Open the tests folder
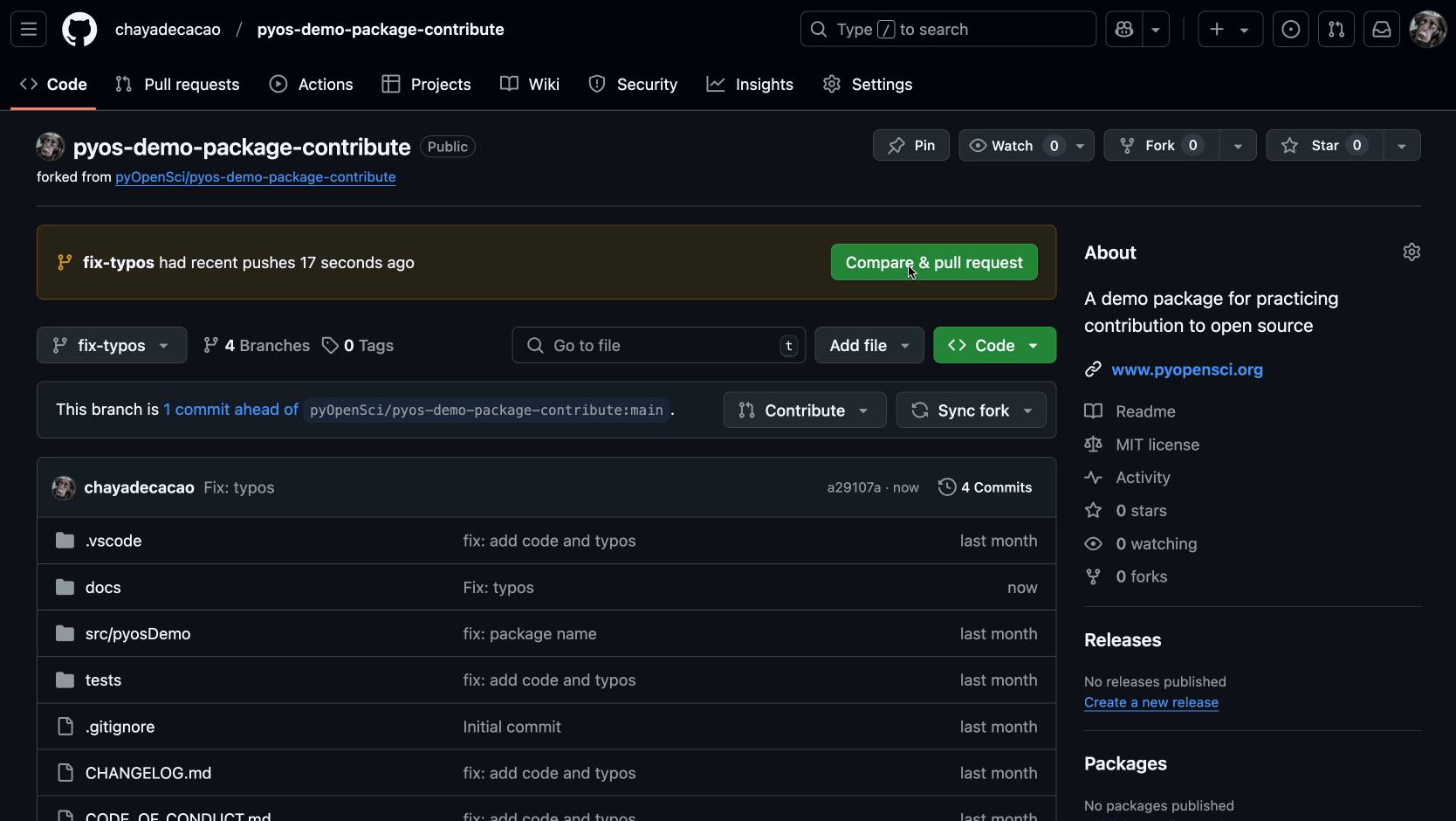This screenshot has height=821, width=1456. [103, 680]
